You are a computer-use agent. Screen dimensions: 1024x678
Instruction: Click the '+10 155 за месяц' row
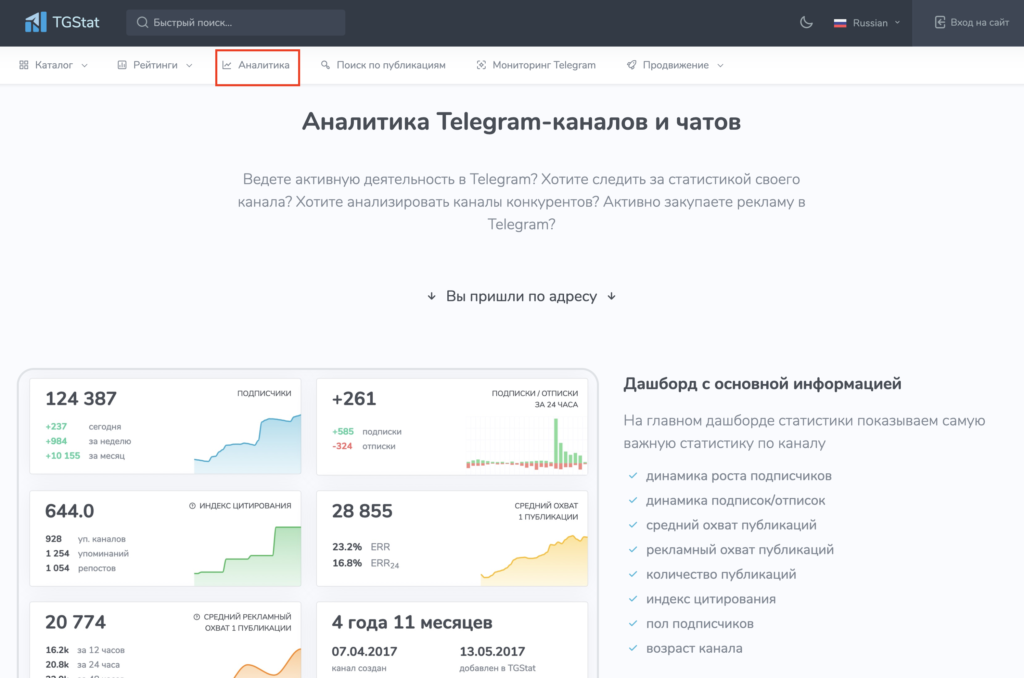[85, 456]
